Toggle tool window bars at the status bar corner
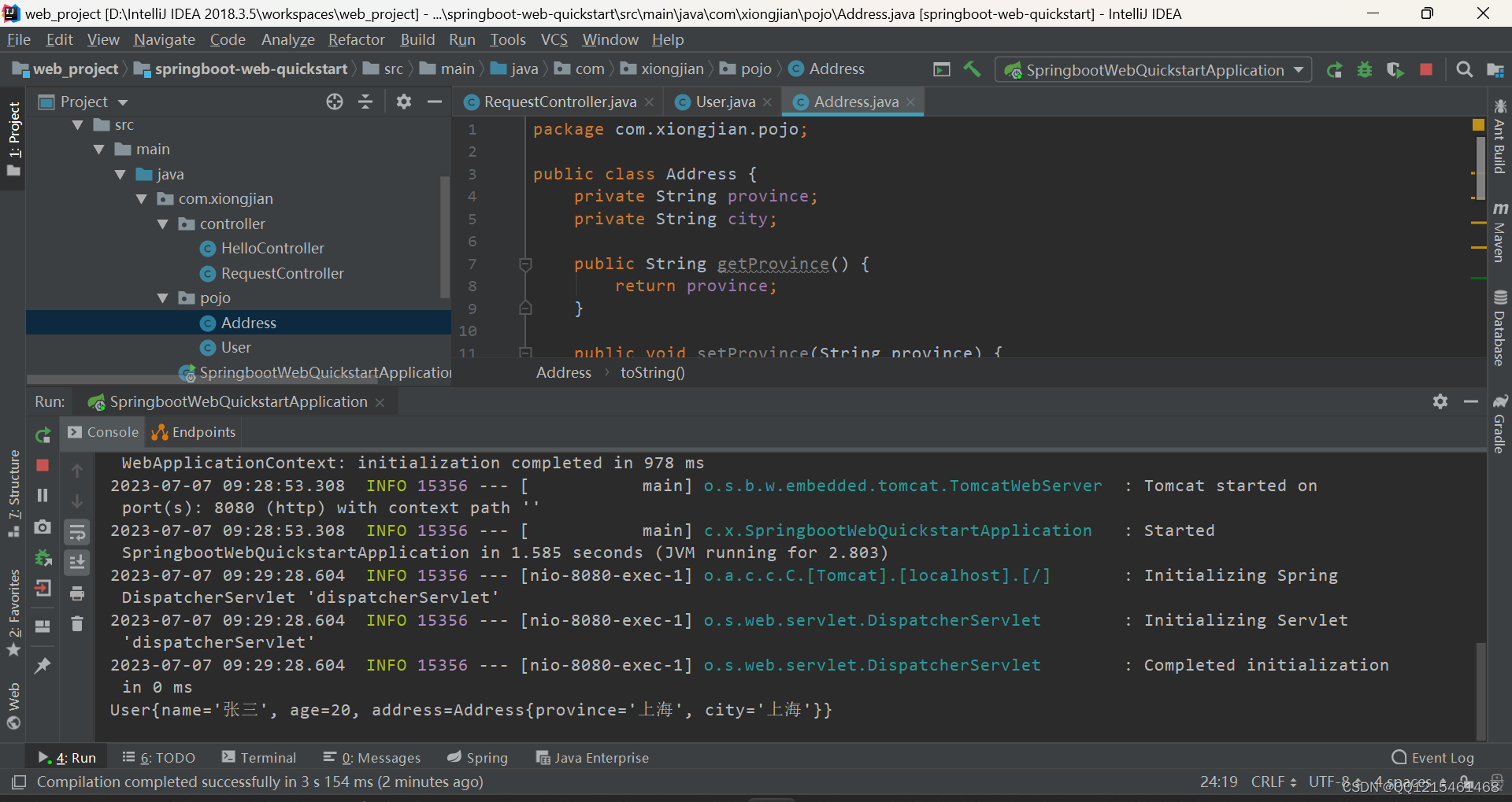1512x802 pixels. point(20,782)
